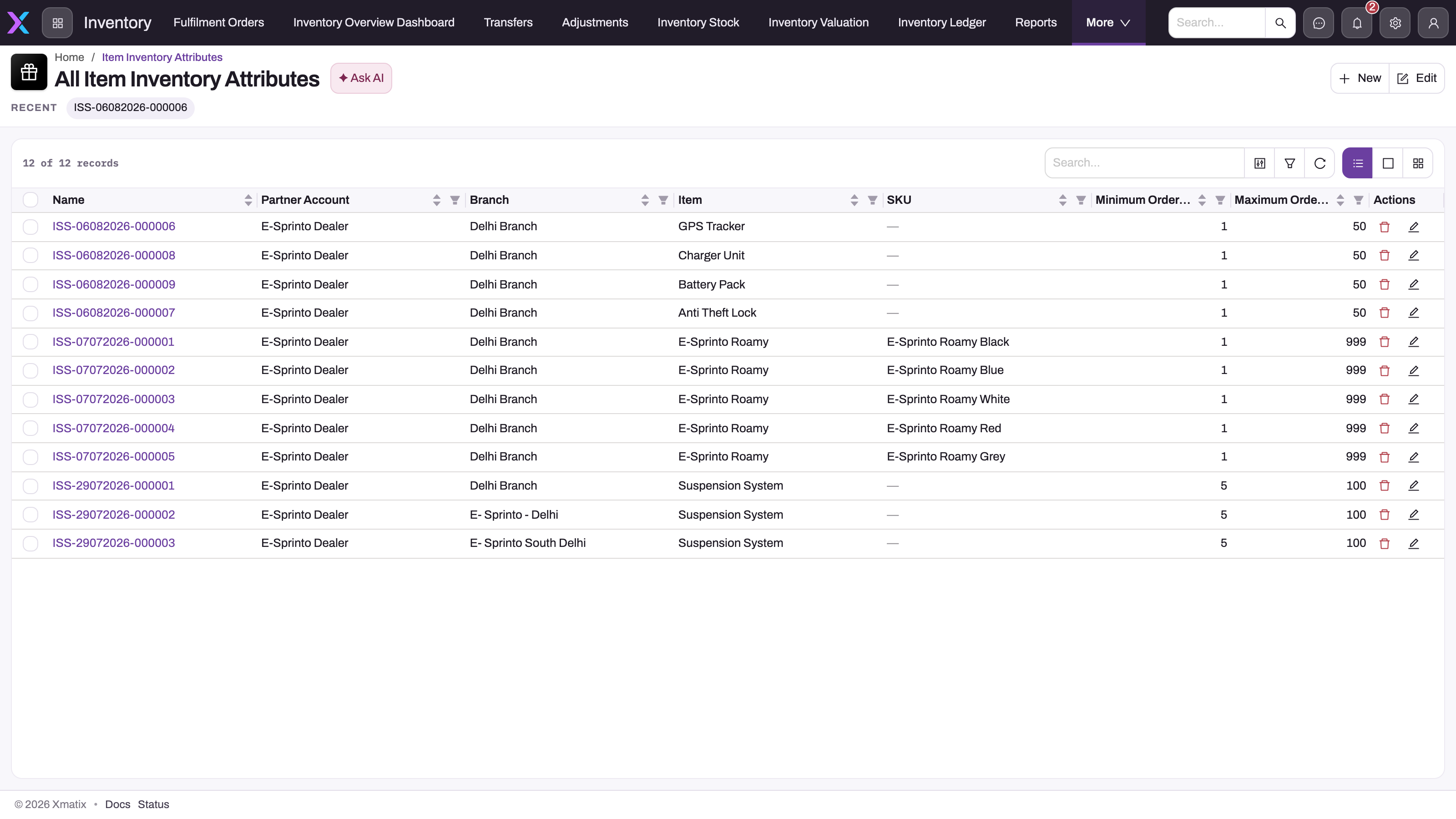Select checkbox for ISS-06082026-000006

pos(30,227)
